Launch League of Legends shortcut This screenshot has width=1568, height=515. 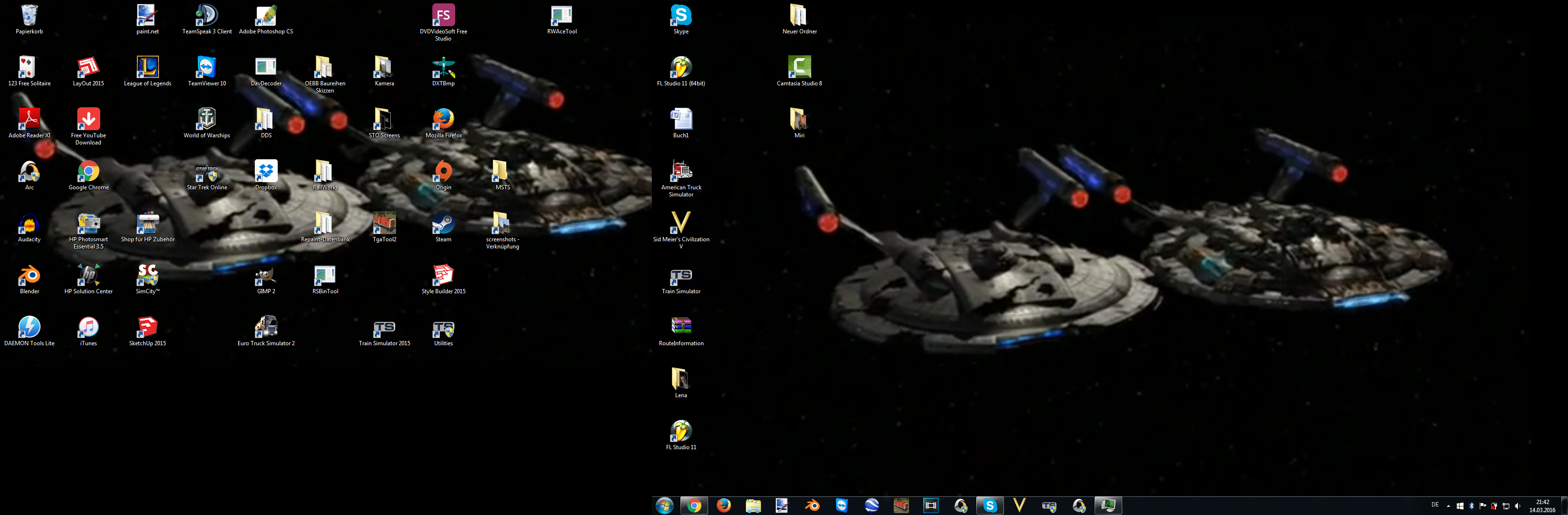(x=147, y=71)
